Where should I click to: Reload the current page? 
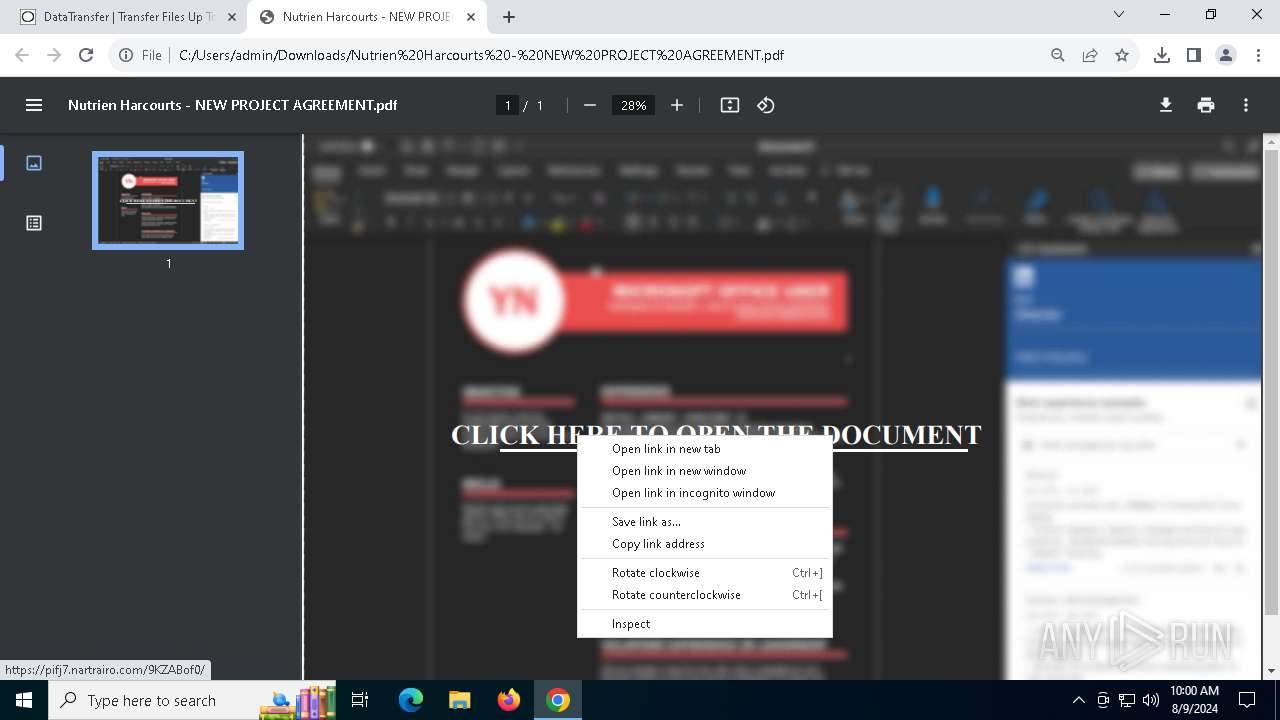click(x=86, y=55)
